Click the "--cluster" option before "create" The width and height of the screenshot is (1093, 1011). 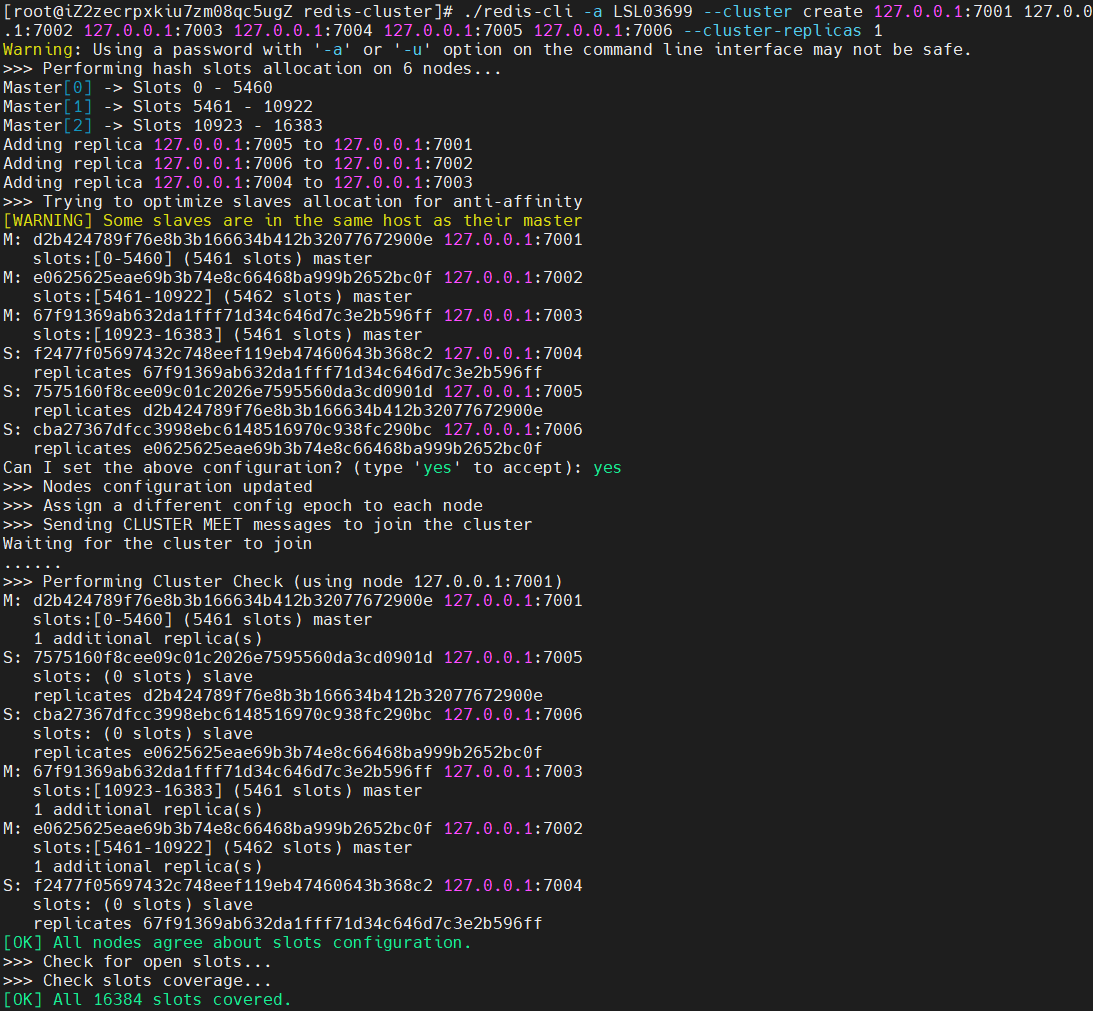[x=748, y=12]
